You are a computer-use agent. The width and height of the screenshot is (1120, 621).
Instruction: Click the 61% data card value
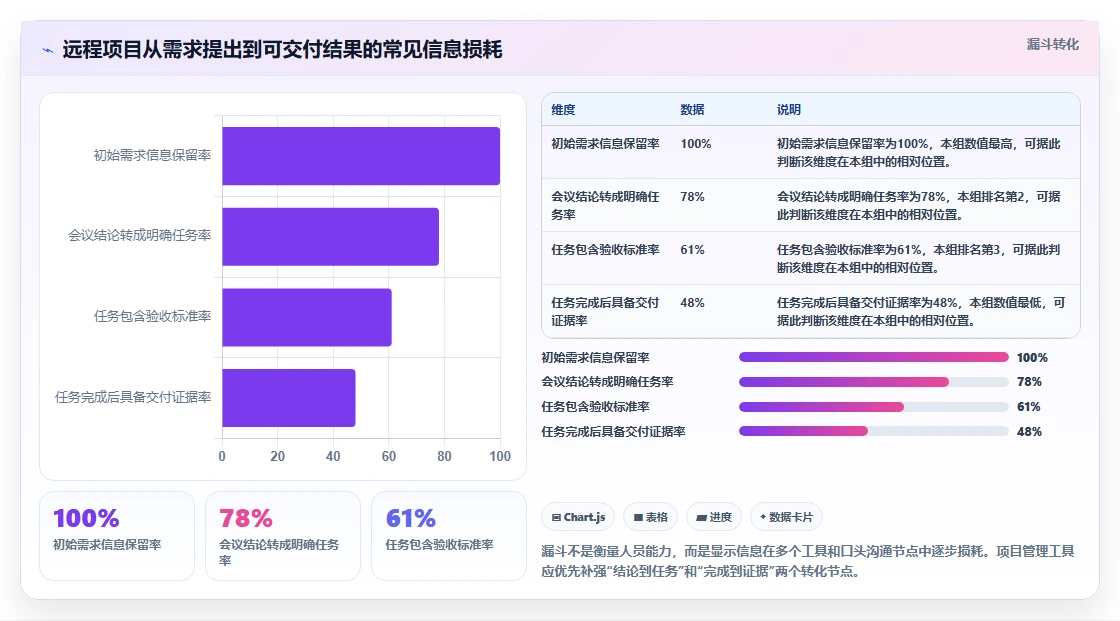tap(411, 518)
